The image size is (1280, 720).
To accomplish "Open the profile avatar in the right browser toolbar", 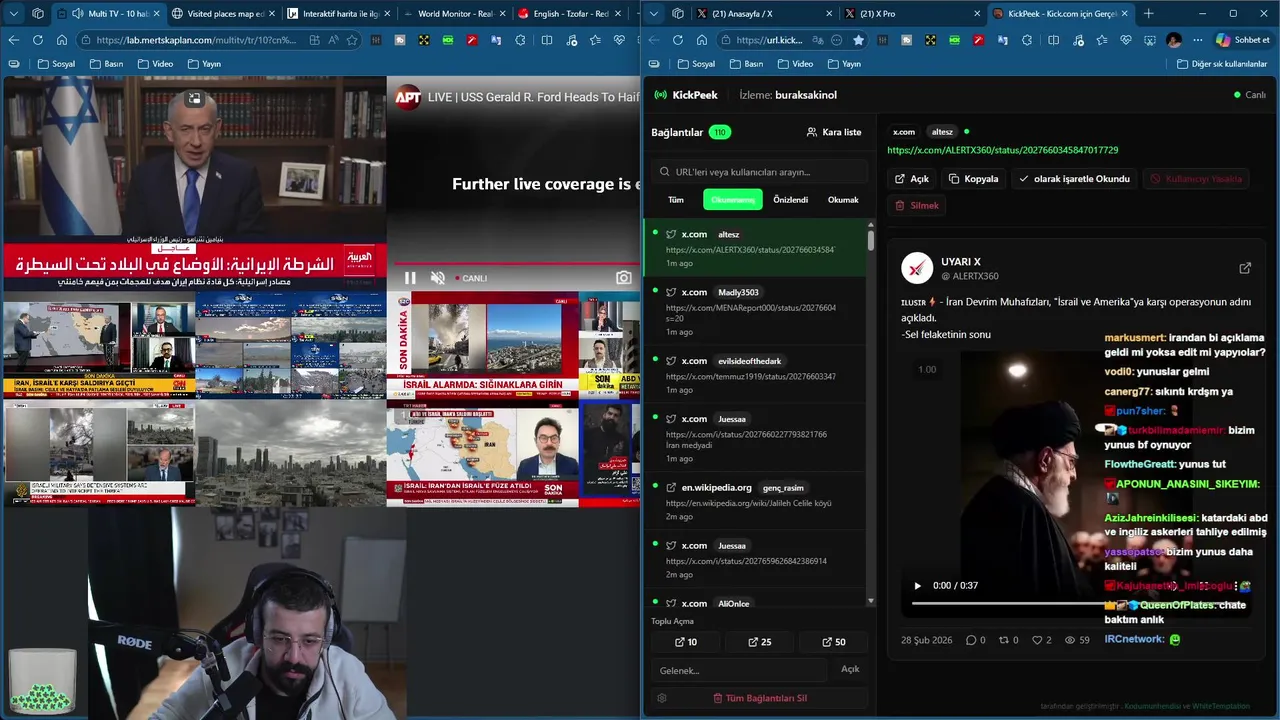I will 1174,40.
